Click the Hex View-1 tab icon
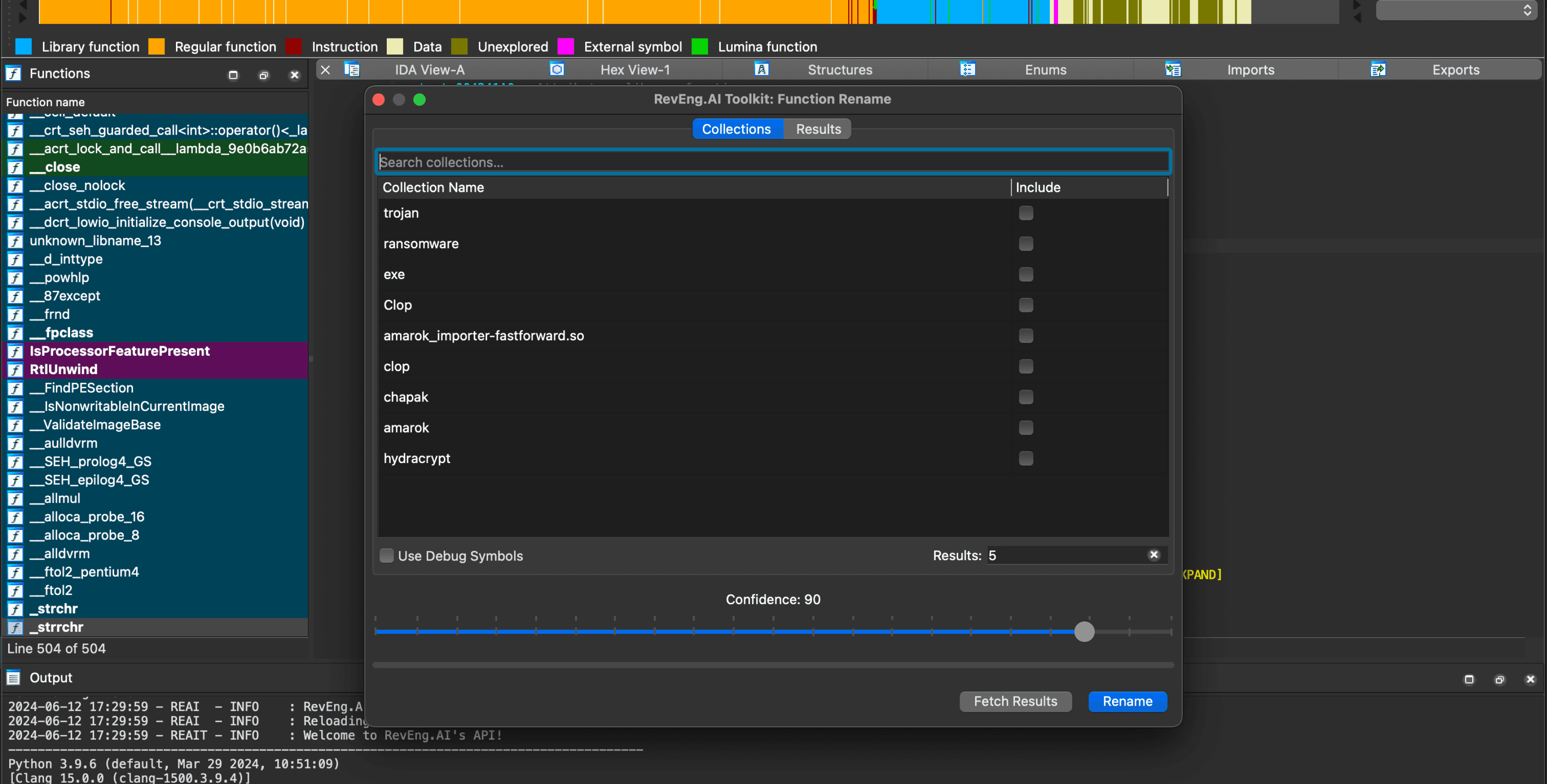 (x=557, y=70)
